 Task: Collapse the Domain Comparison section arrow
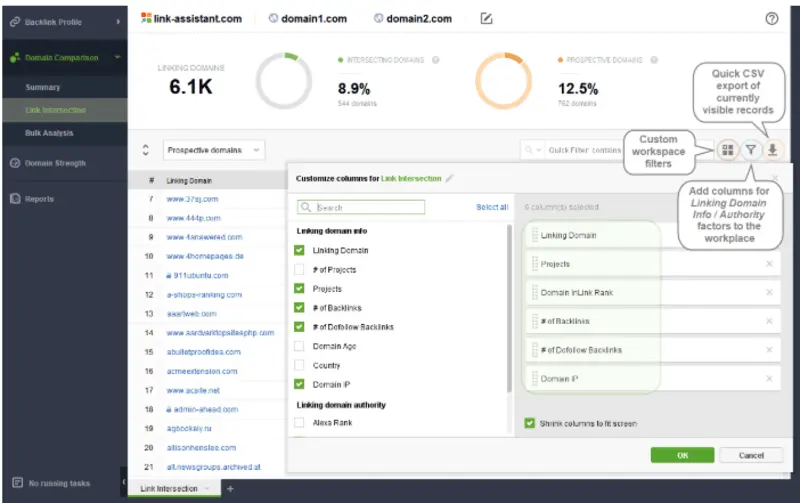118,57
